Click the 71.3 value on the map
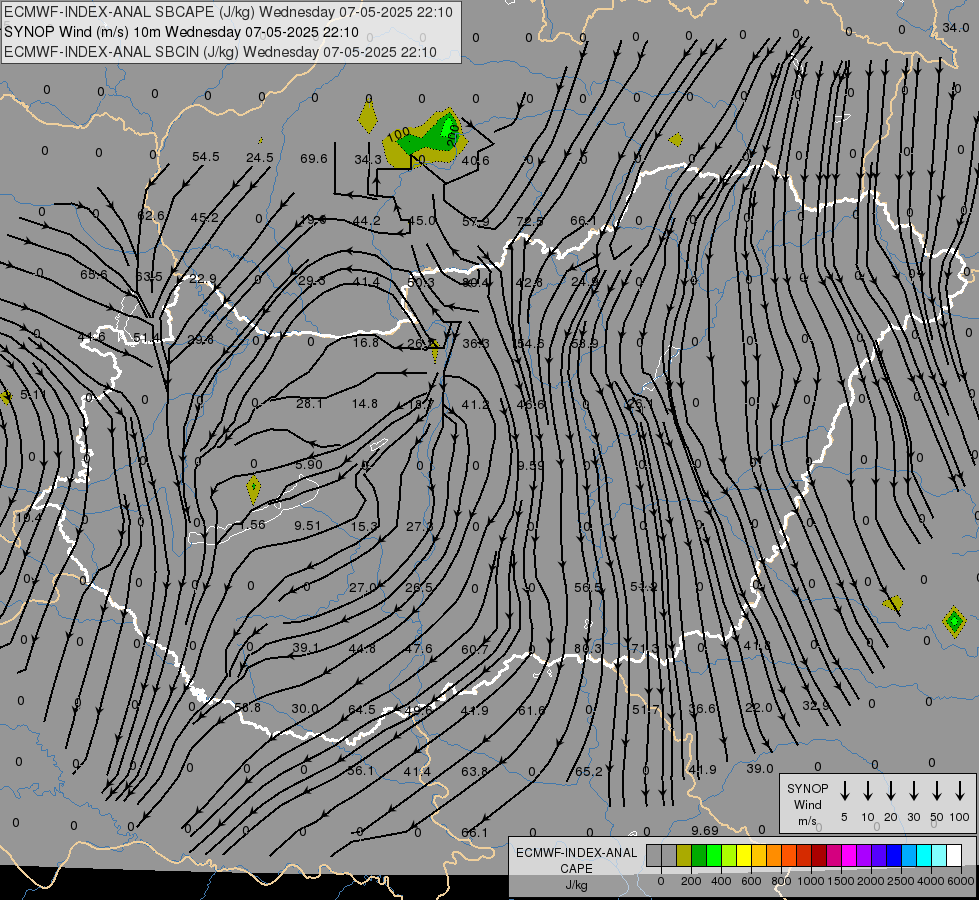Screen dimensions: 979x900 click(645, 648)
